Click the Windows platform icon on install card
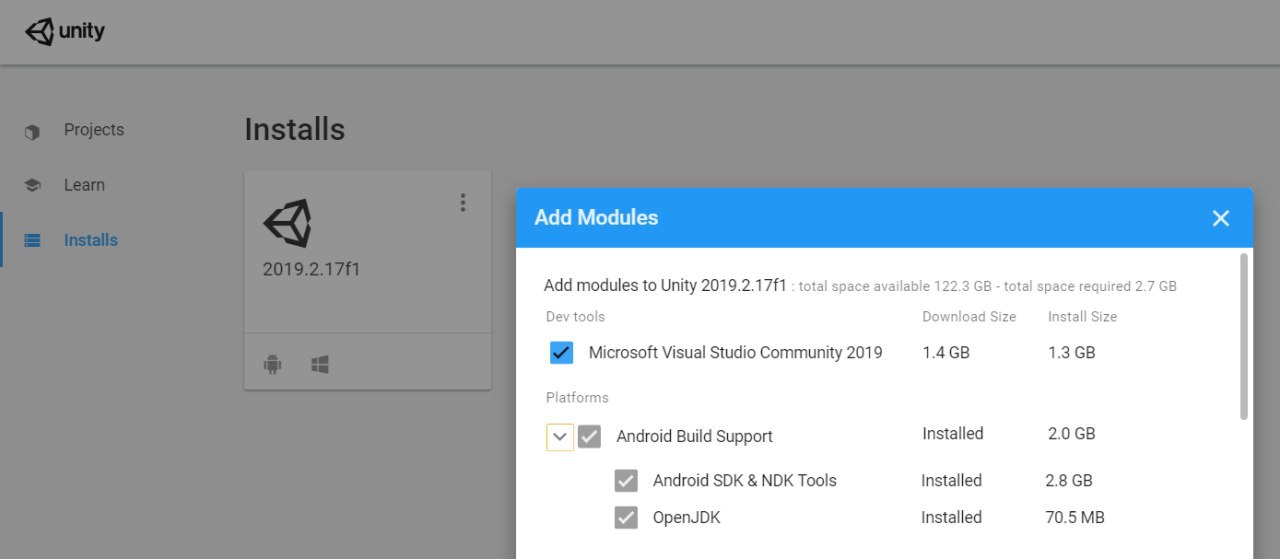 pos(320,365)
